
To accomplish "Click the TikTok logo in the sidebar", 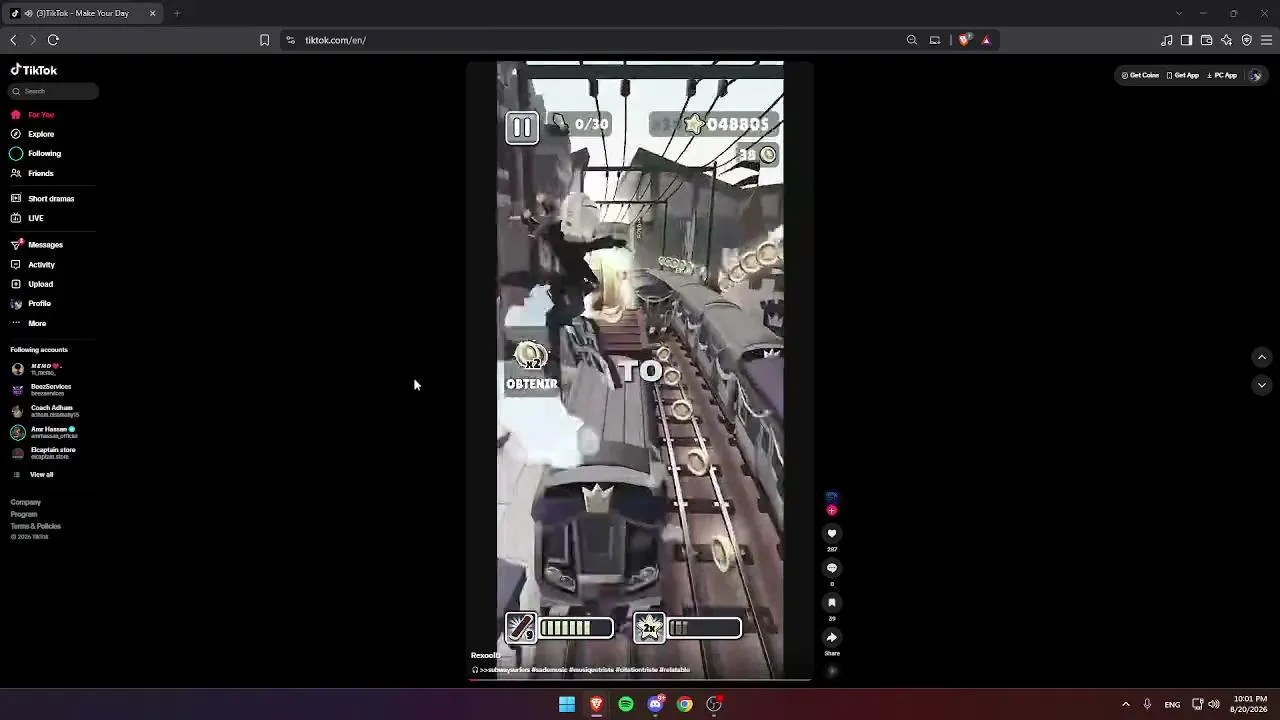I will click(34, 70).
